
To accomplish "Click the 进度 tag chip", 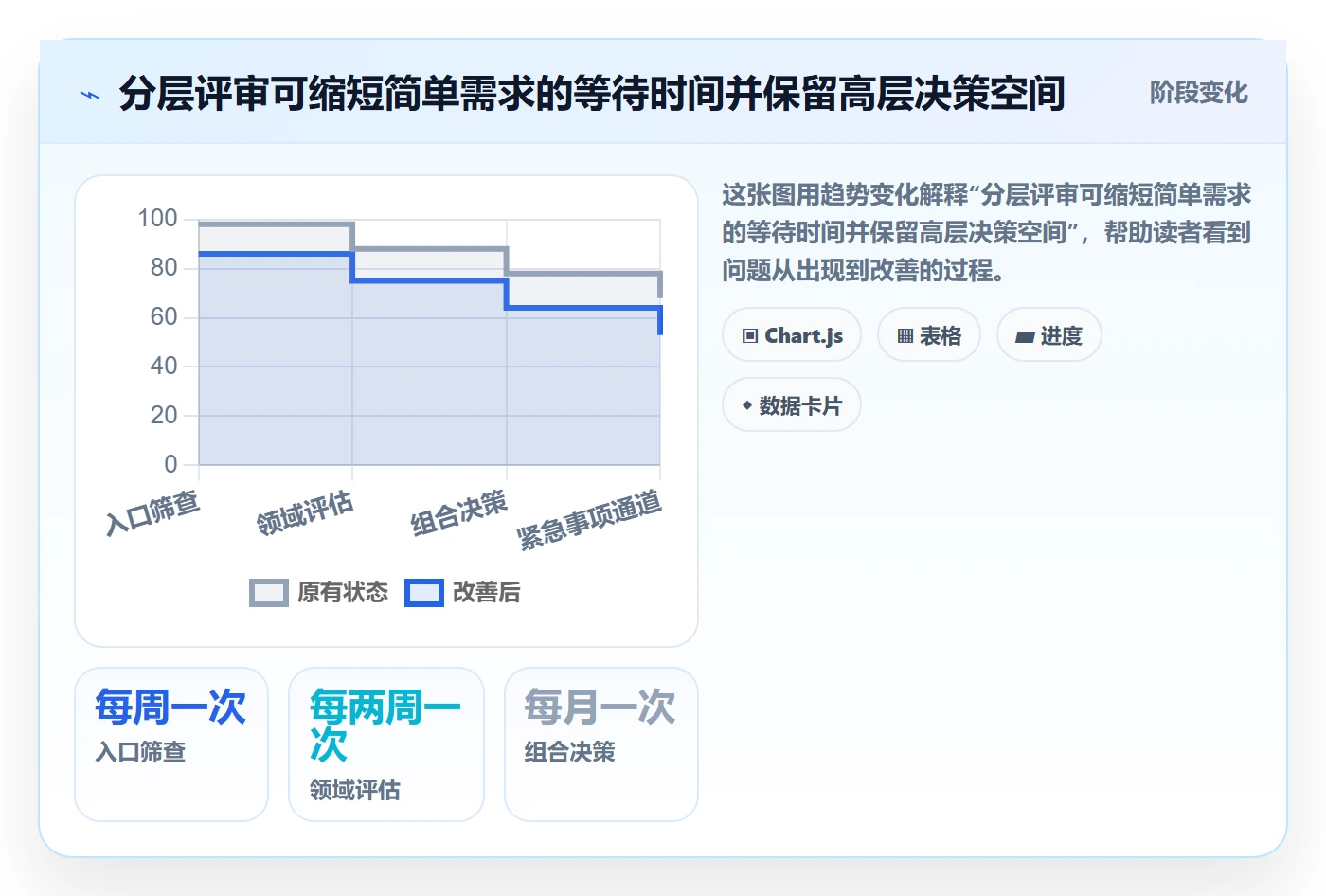I will pos(1048,335).
